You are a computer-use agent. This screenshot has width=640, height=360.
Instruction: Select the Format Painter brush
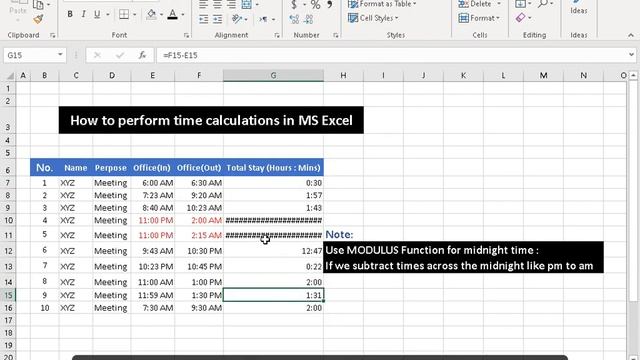(38, 19)
